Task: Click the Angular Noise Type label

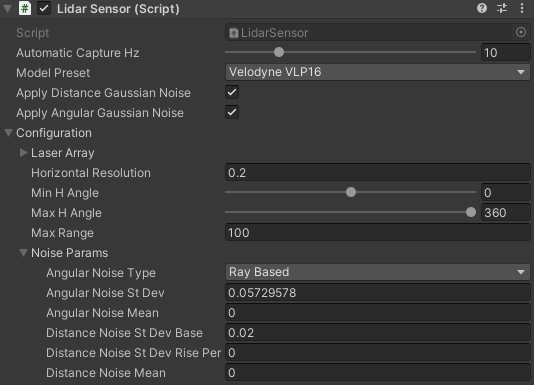Action: pyautogui.click(x=101, y=273)
